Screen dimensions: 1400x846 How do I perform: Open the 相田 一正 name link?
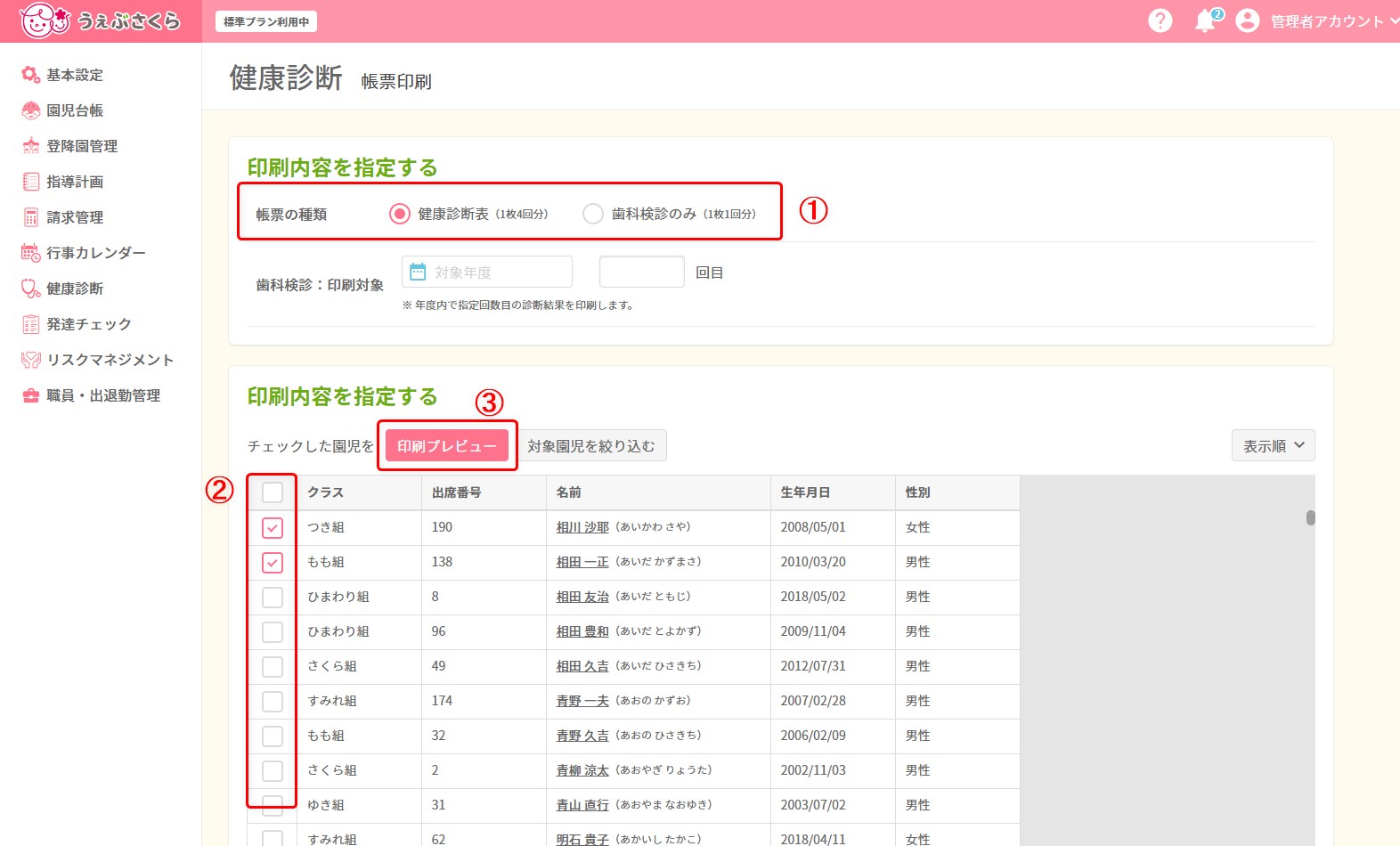(x=582, y=562)
